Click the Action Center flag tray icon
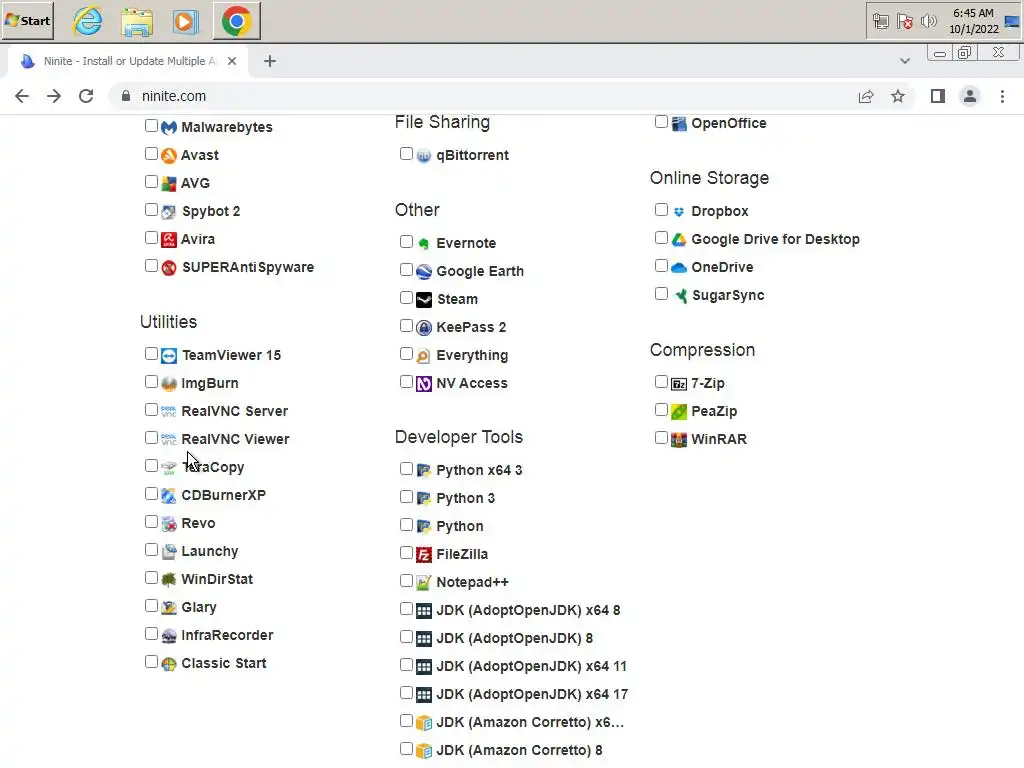 click(x=904, y=22)
